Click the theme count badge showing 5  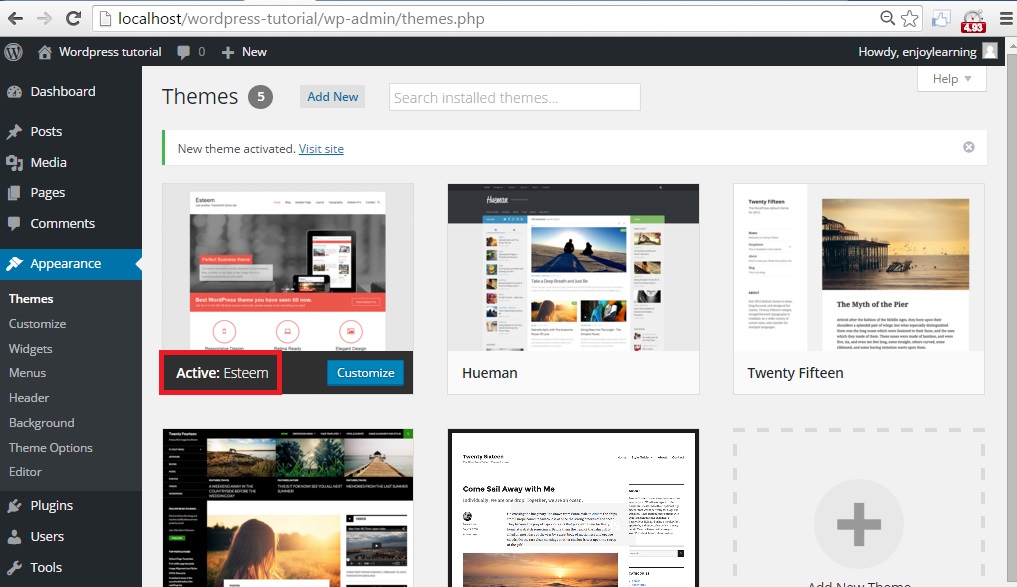coord(260,97)
